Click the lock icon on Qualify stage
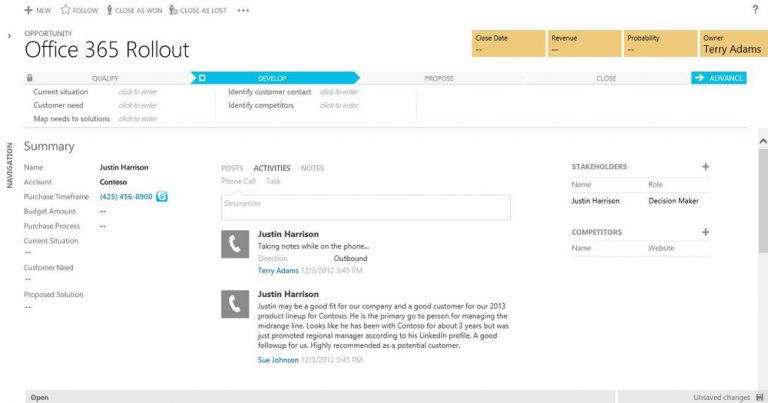Screen dimensions: 768x403 30,78
